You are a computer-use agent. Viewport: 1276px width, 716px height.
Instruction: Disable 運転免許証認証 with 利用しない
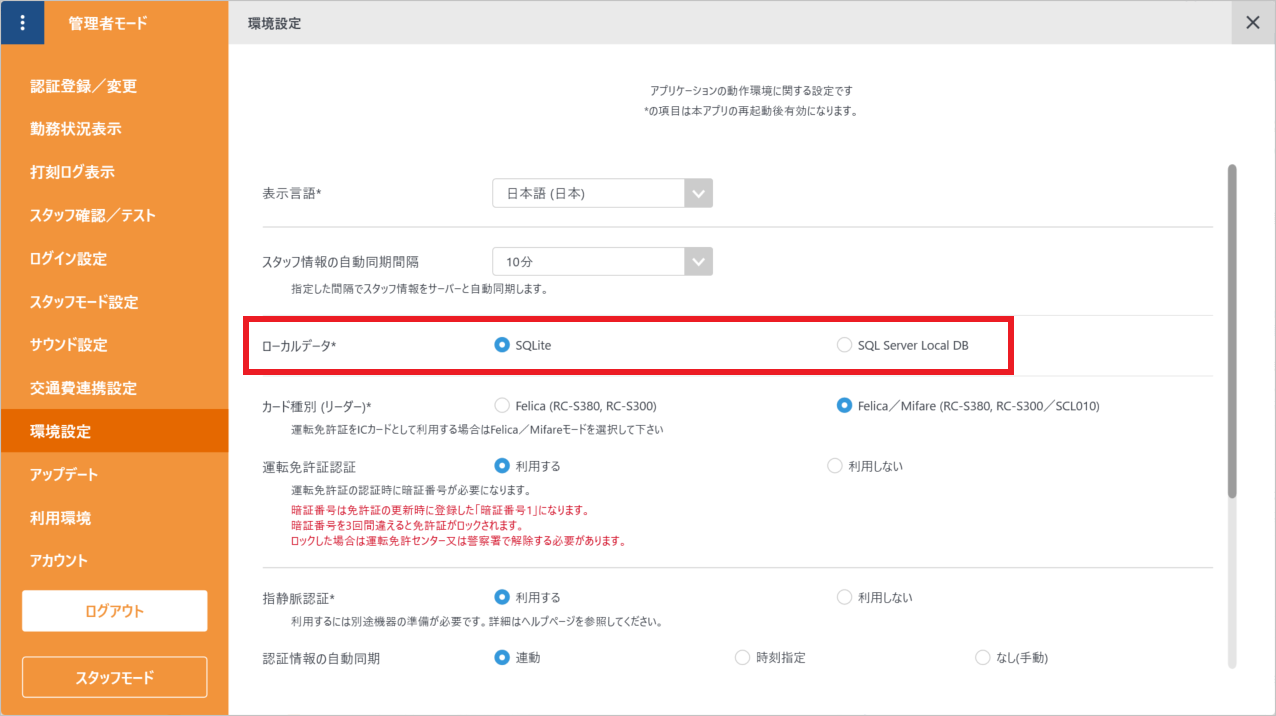[866, 466]
